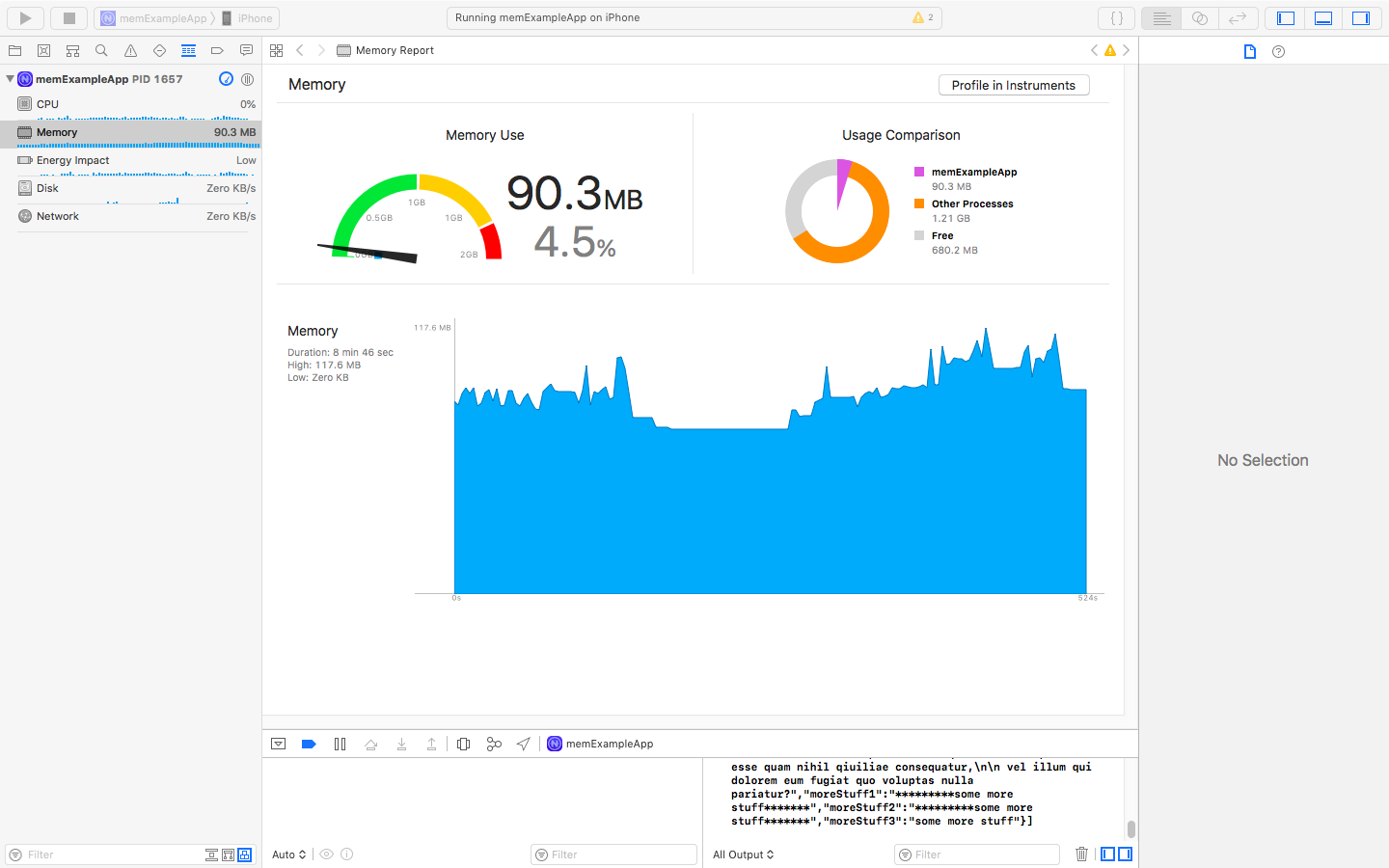The image size is (1389, 868).
Task: Collapse the memExampleApp PID 1657 disclosure triangle
Action: (10, 78)
